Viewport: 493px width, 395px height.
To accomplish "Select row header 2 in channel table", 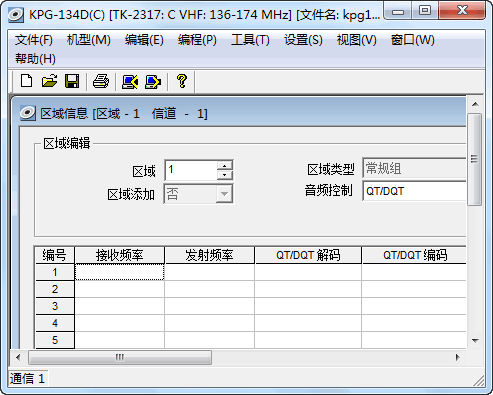I will (x=55, y=289).
